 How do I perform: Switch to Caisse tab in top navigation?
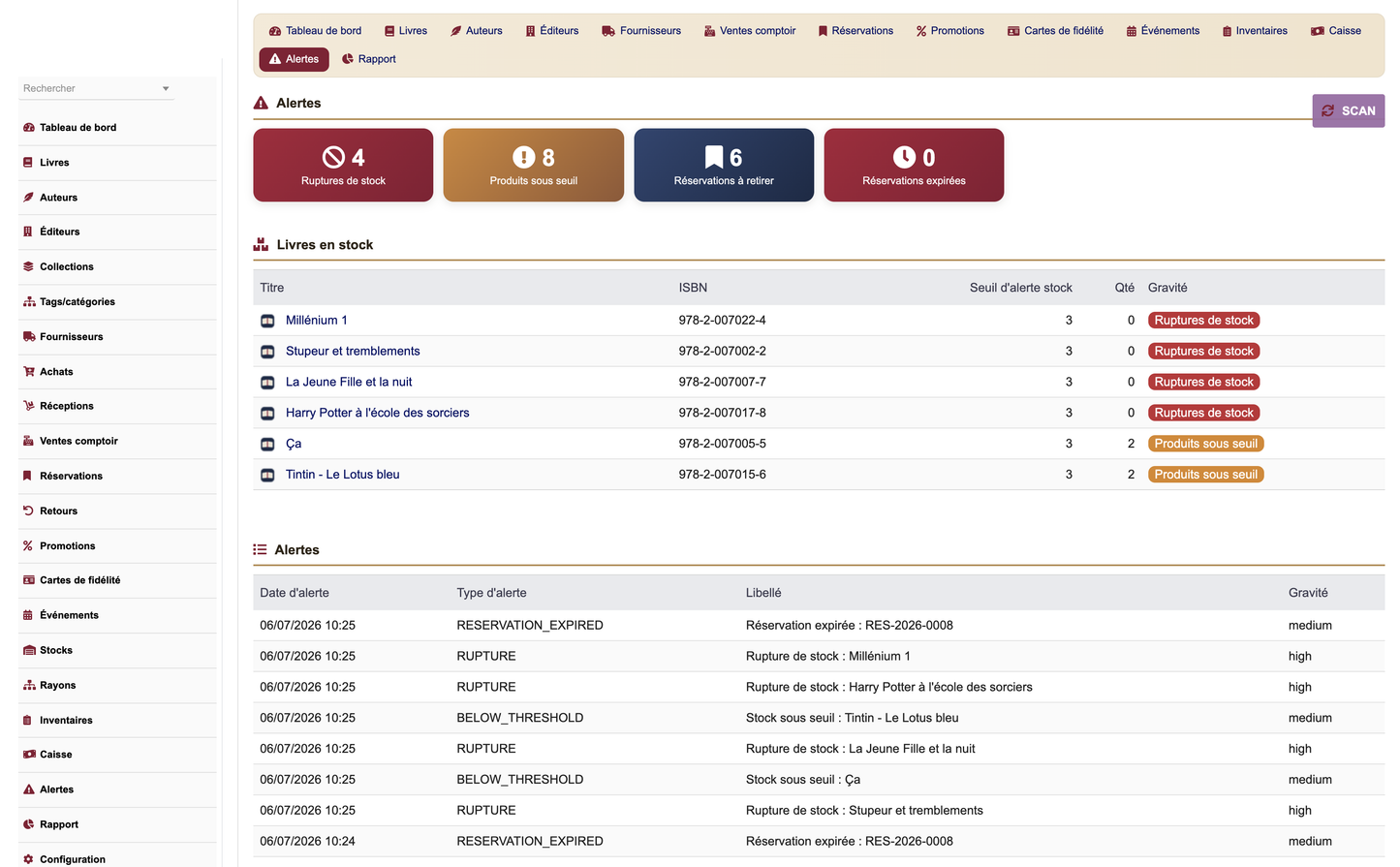[x=1336, y=31]
